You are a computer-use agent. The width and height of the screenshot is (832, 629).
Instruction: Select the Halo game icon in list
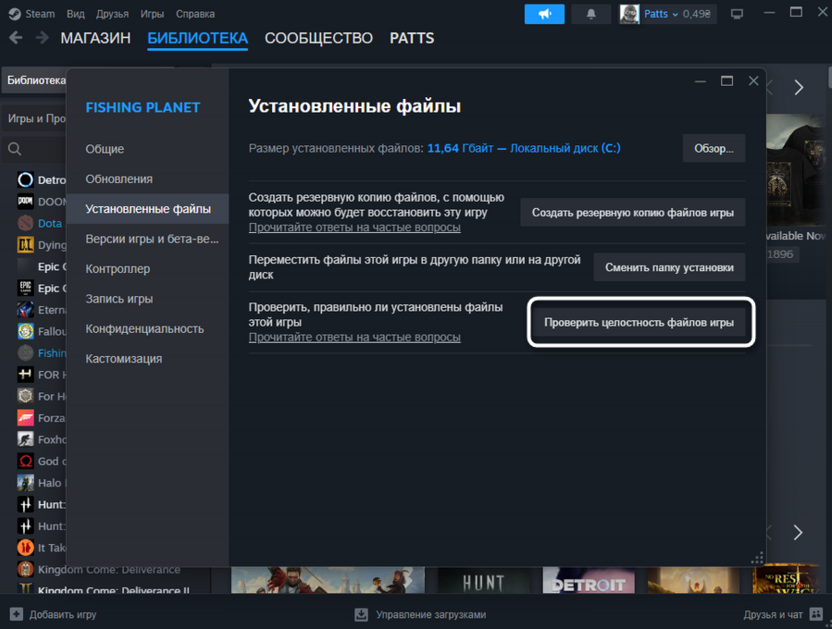coord(25,482)
